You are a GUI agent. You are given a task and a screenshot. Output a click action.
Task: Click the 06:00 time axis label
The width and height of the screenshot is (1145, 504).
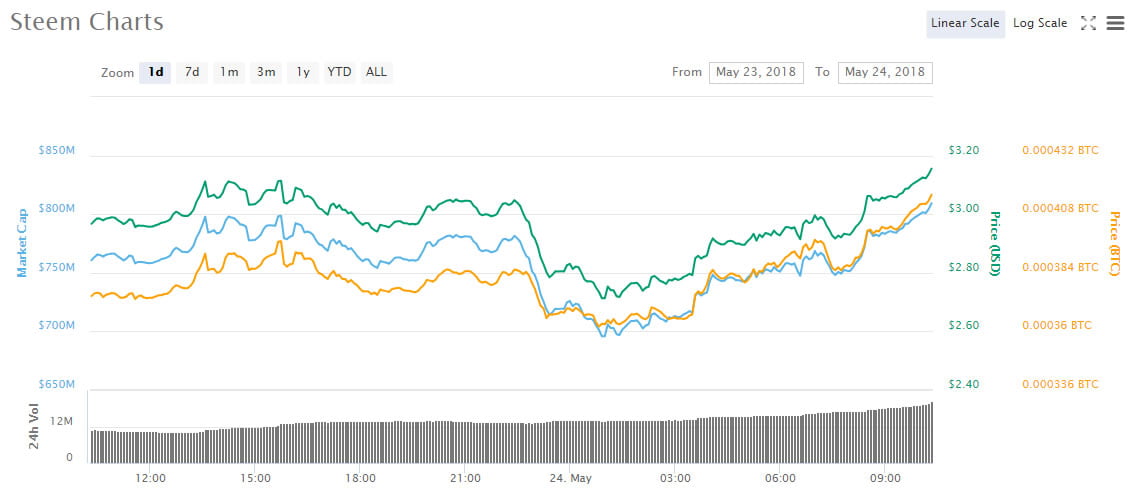pyautogui.click(x=781, y=479)
